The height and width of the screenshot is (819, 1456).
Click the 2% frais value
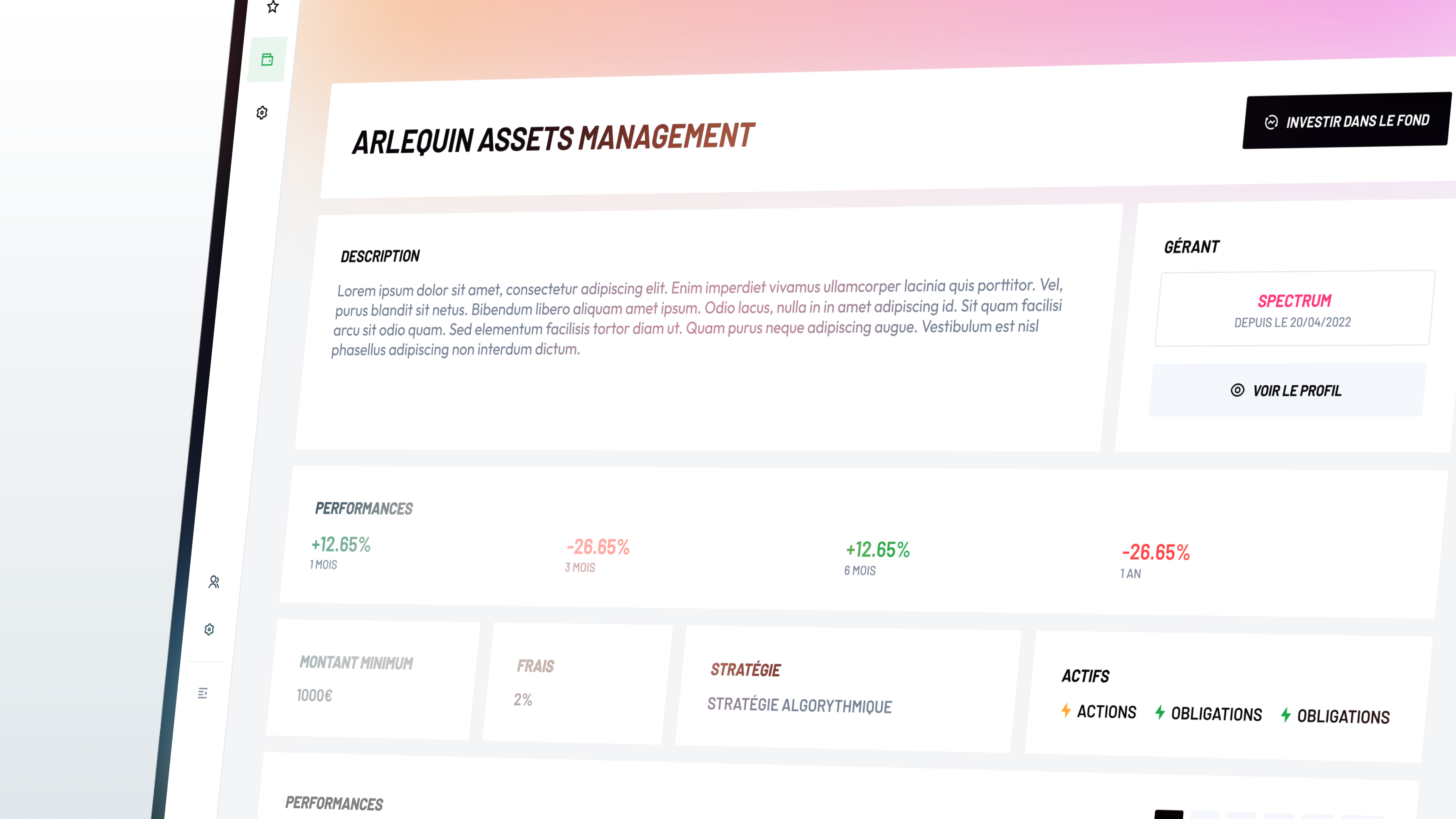tap(523, 700)
